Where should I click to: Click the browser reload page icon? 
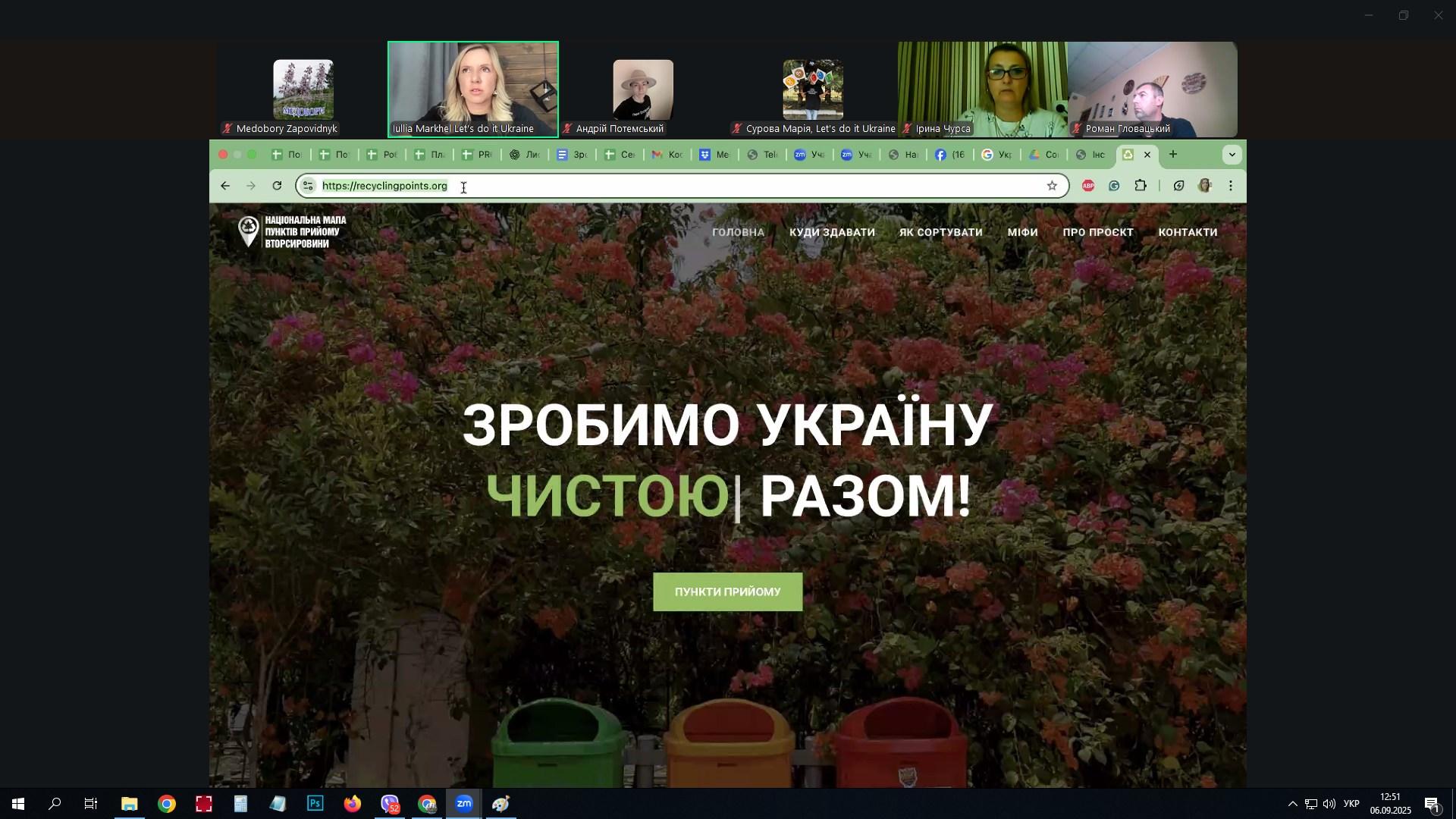coord(278,186)
